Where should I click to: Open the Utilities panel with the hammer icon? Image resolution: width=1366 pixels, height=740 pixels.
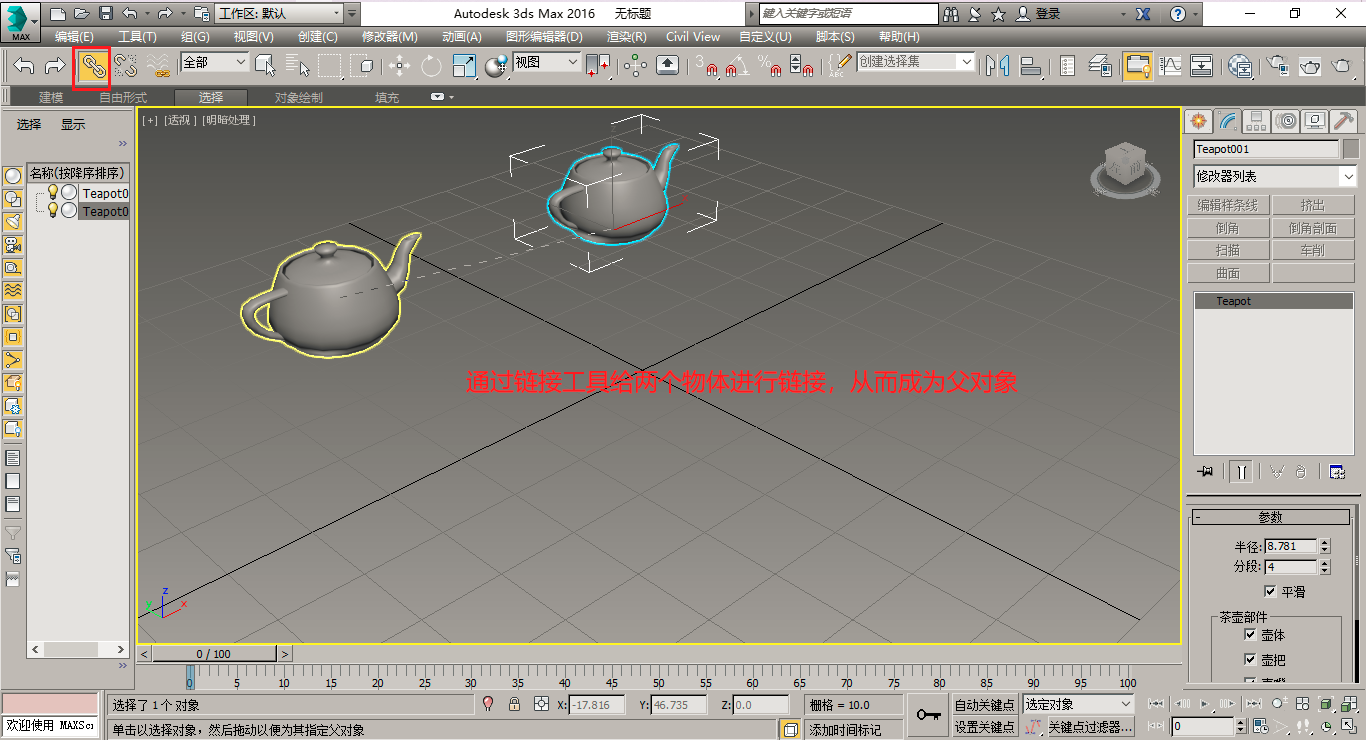pyautogui.click(x=1345, y=120)
